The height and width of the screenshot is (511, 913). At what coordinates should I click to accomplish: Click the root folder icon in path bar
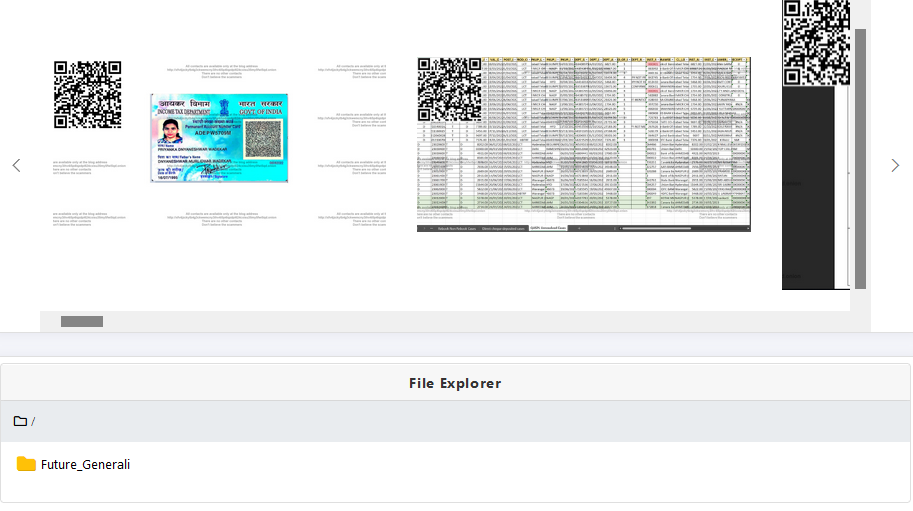click(x=20, y=421)
